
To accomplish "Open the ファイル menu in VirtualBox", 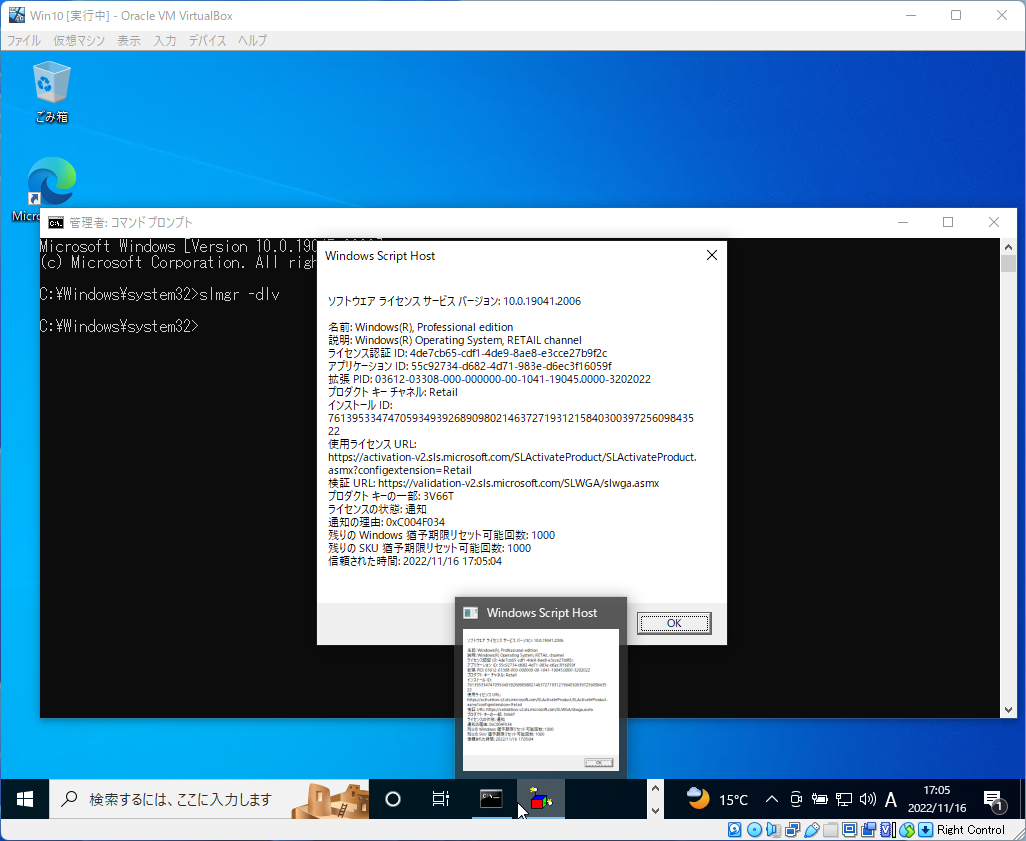I will point(24,41).
